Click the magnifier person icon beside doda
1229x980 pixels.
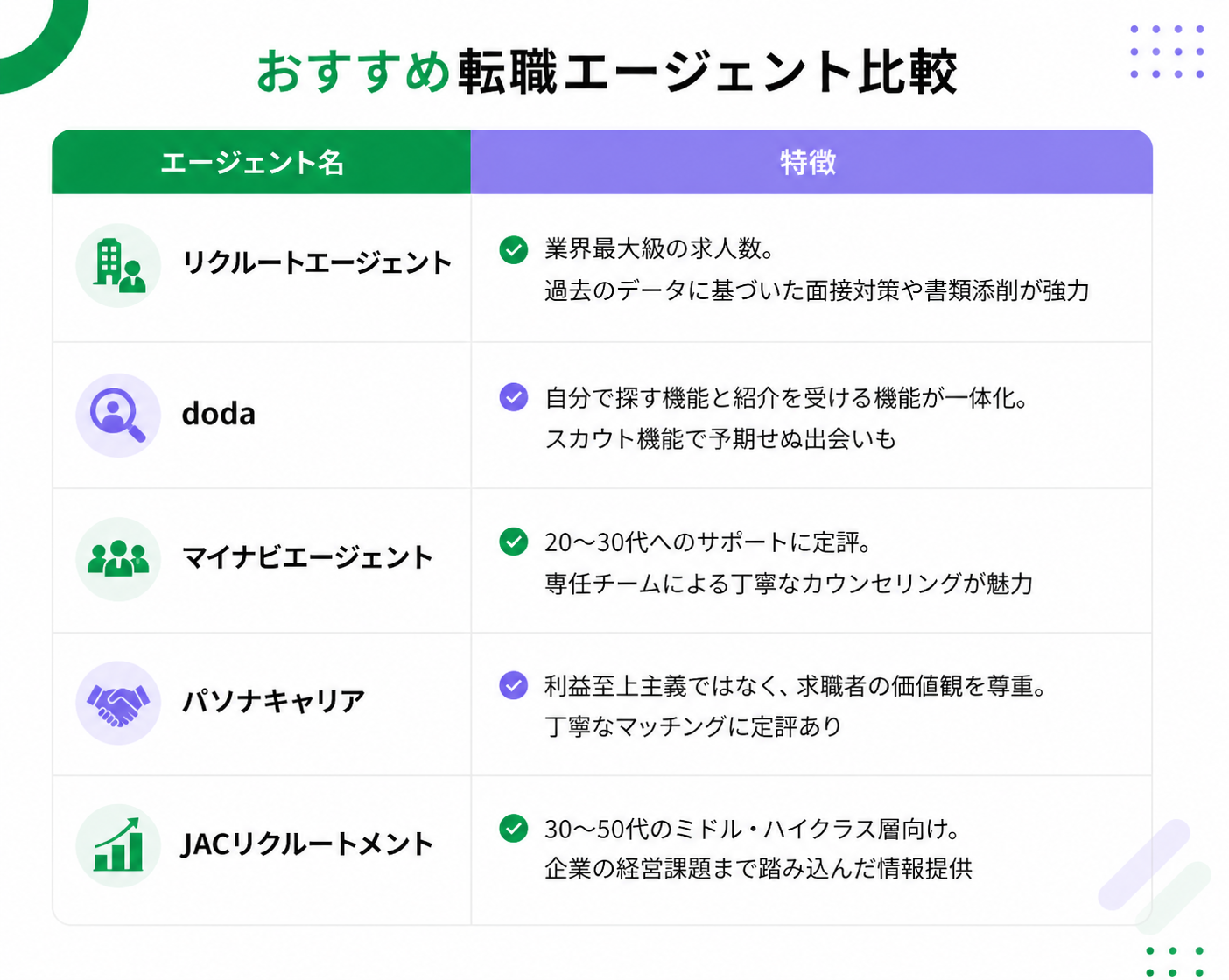click(118, 415)
